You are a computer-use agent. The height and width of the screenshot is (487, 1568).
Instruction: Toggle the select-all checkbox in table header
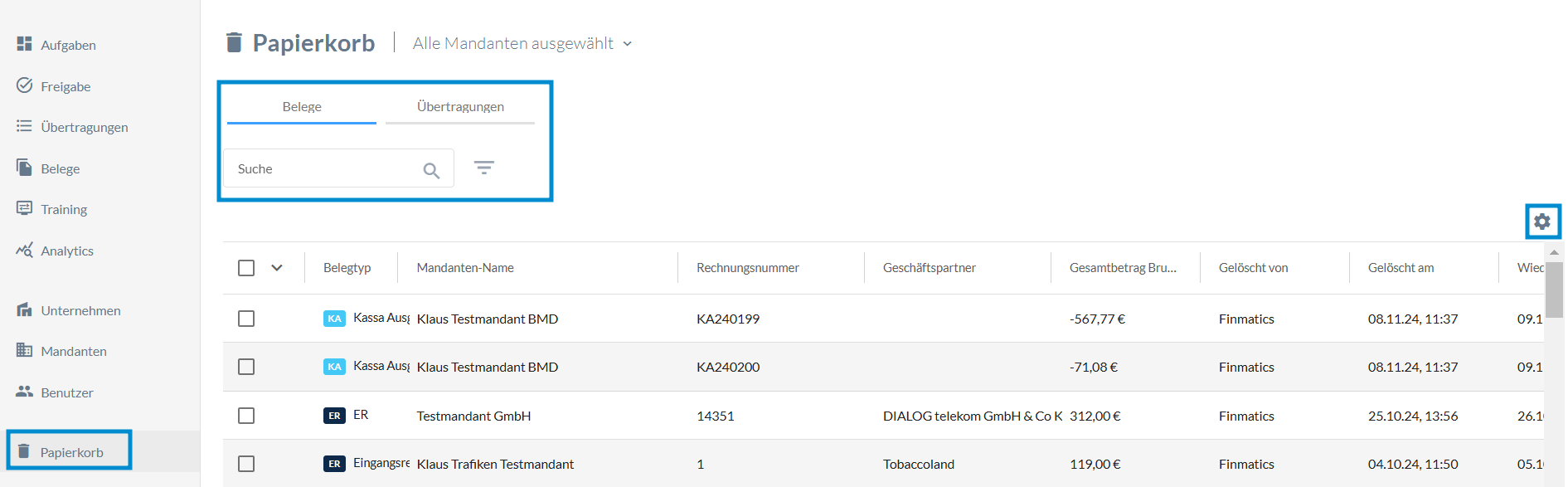(x=246, y=268)
